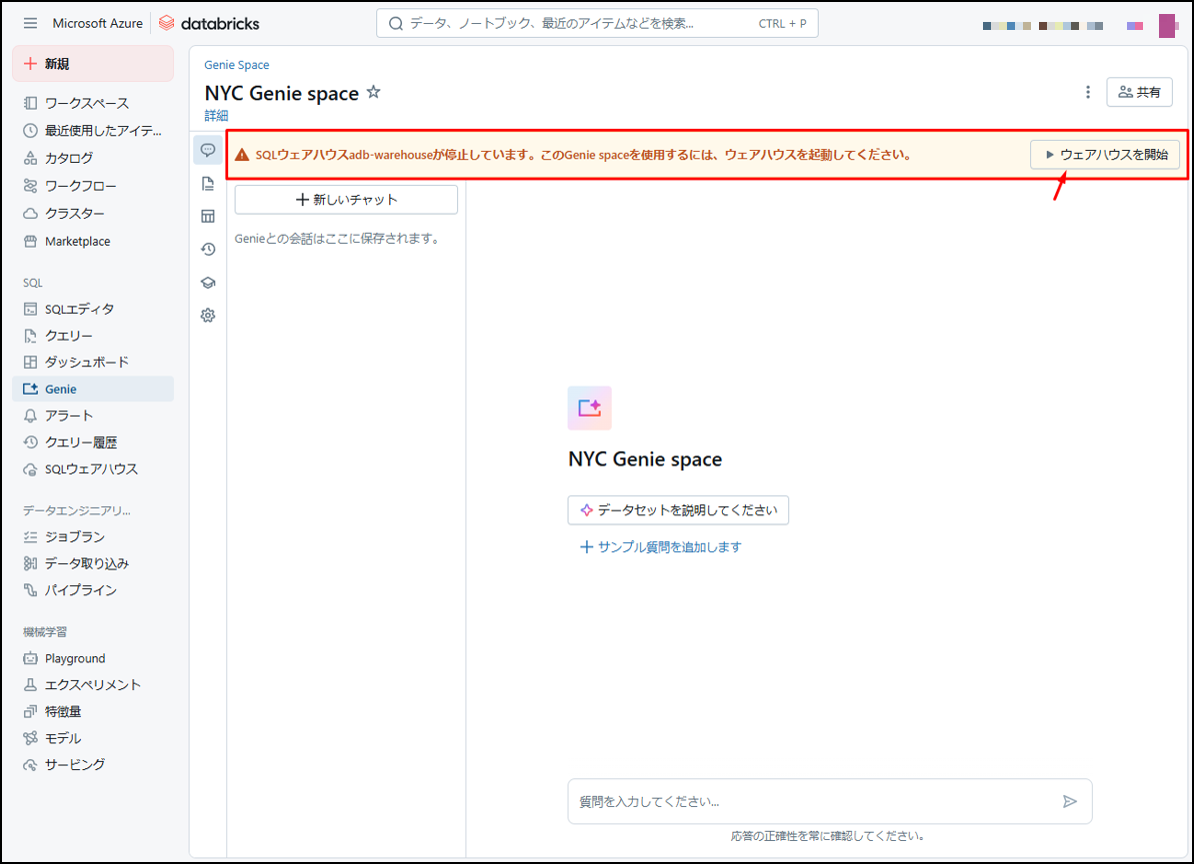Open 最近使用したアイテム in the sidebar
The height and width of the screenshot is (864, 1194).
pyautogui.click(x=93, y=130)
